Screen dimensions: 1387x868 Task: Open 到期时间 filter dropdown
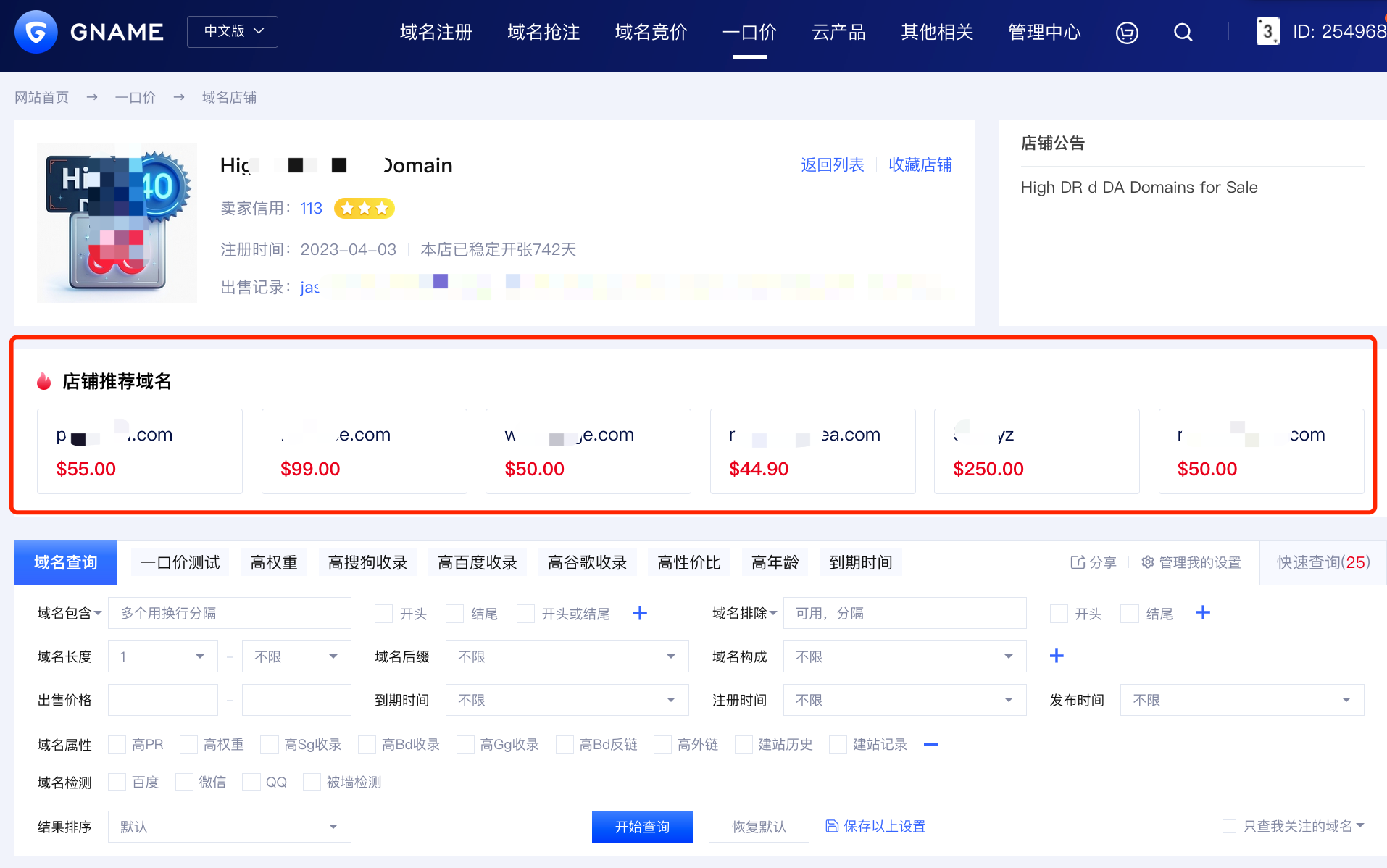(x=567, y=700)
